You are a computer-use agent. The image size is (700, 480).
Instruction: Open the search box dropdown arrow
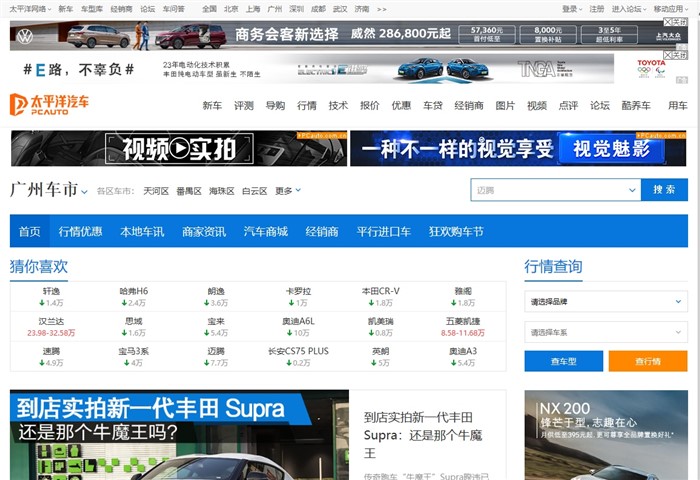632,190
